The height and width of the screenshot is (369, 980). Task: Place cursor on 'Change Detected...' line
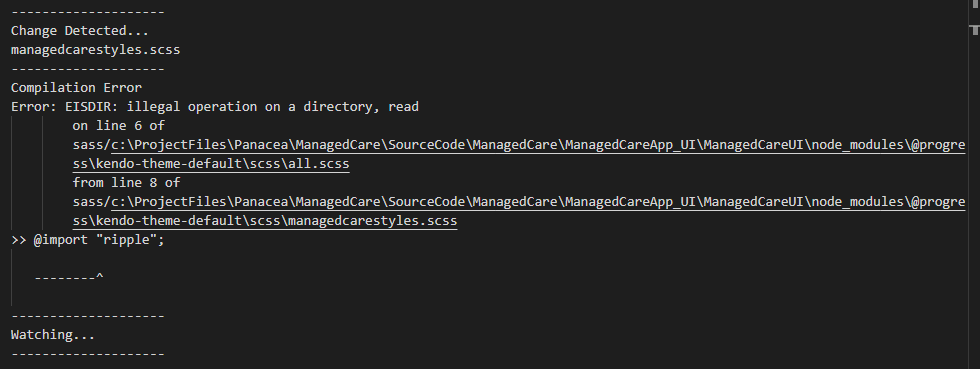80,31
